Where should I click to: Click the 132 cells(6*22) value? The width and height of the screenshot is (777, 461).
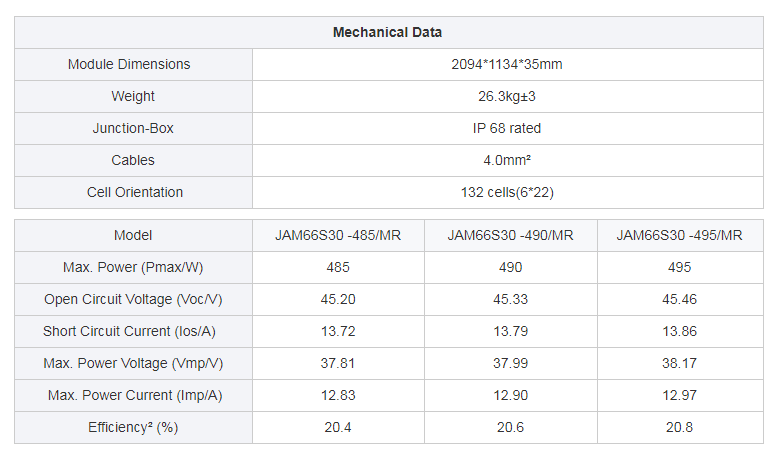coord(507,192)
